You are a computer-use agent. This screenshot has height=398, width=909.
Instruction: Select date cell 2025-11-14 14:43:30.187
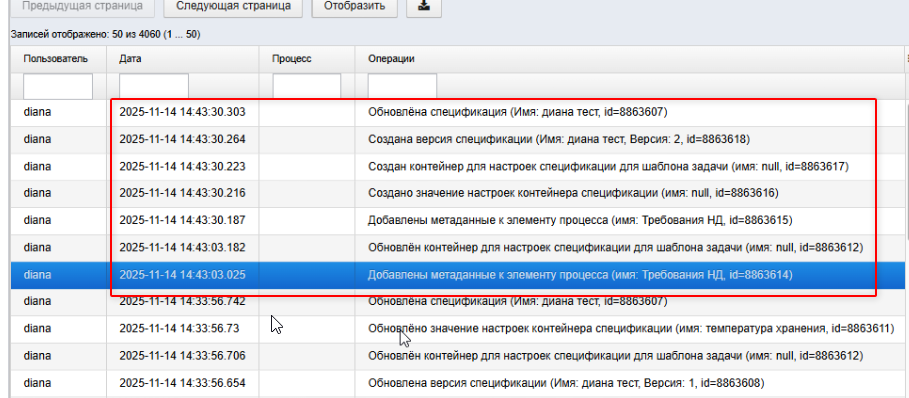tap(182, 220)
